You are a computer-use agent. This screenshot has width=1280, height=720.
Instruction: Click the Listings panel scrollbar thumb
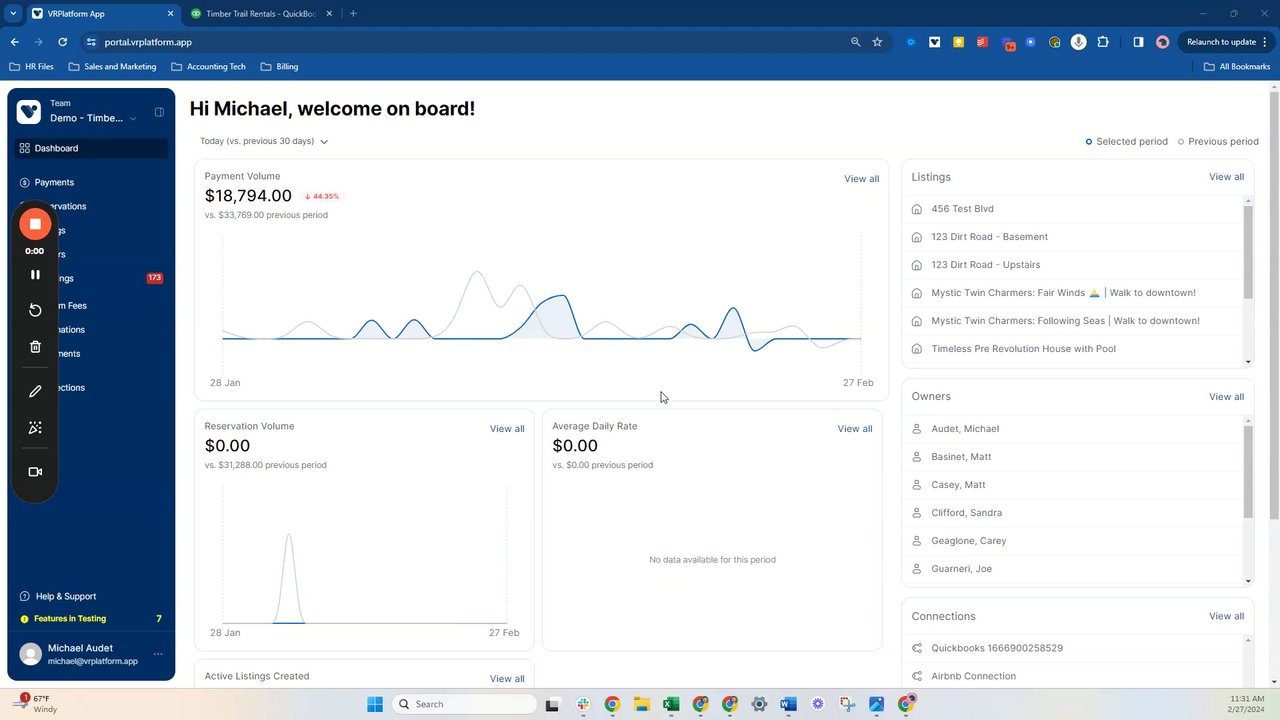pos(1248,252)
